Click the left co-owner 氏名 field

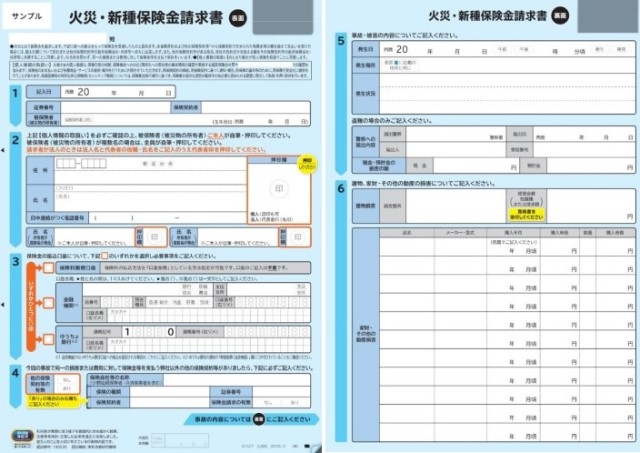[94, 237]
